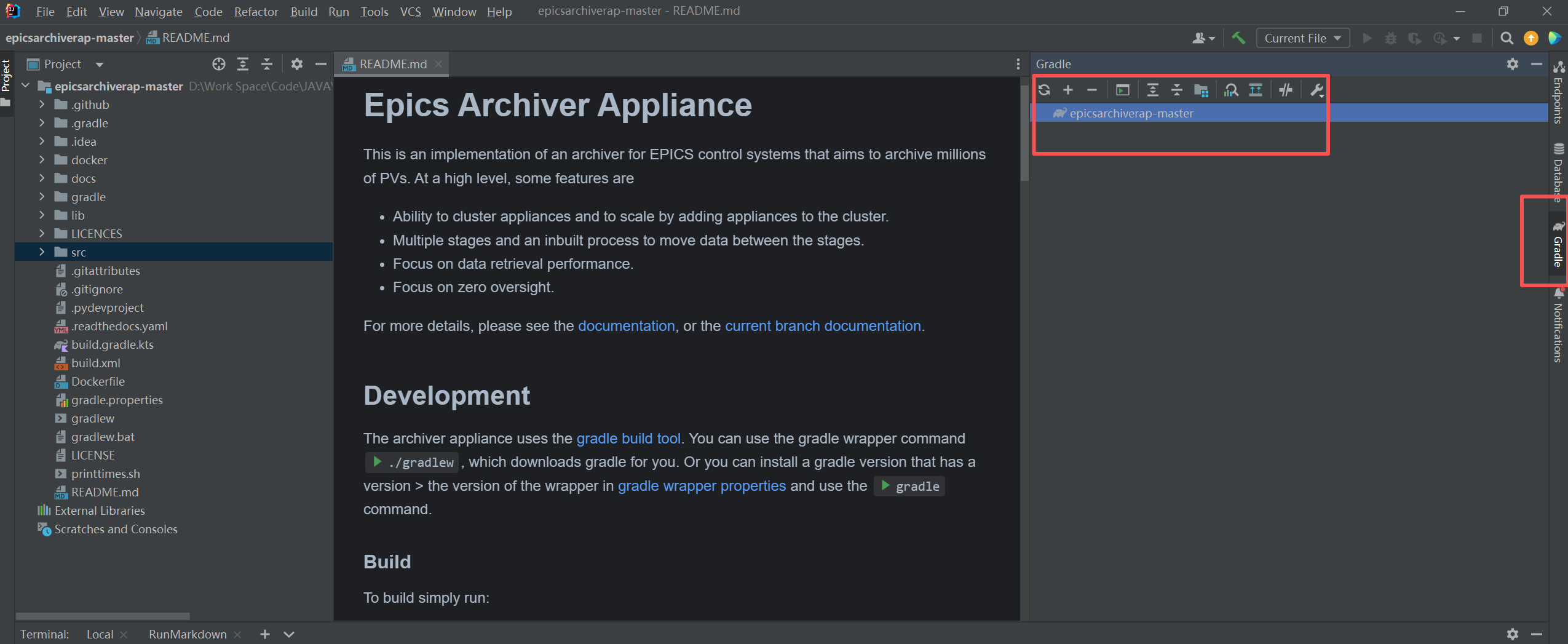Expand all in Project panel
This screenshot has width=1568, height=644.
243,64
